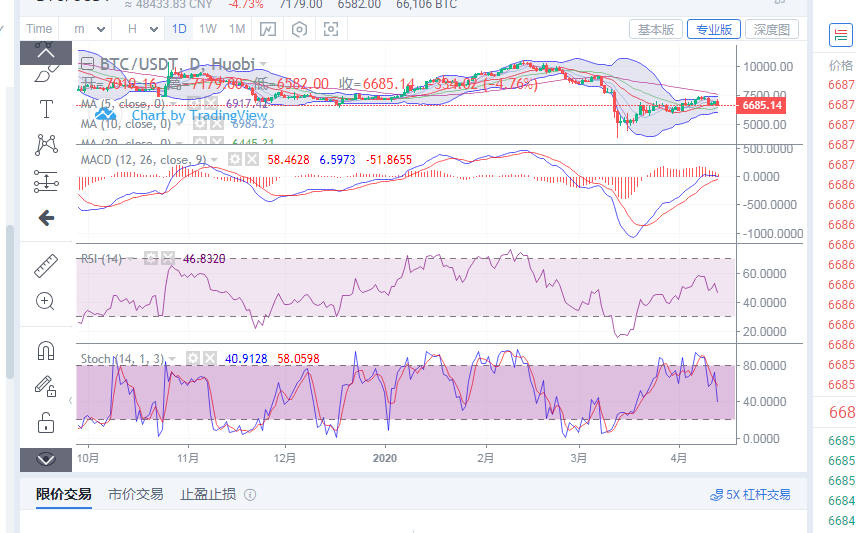
Task: Select the 1D interval
Action: 179,29
